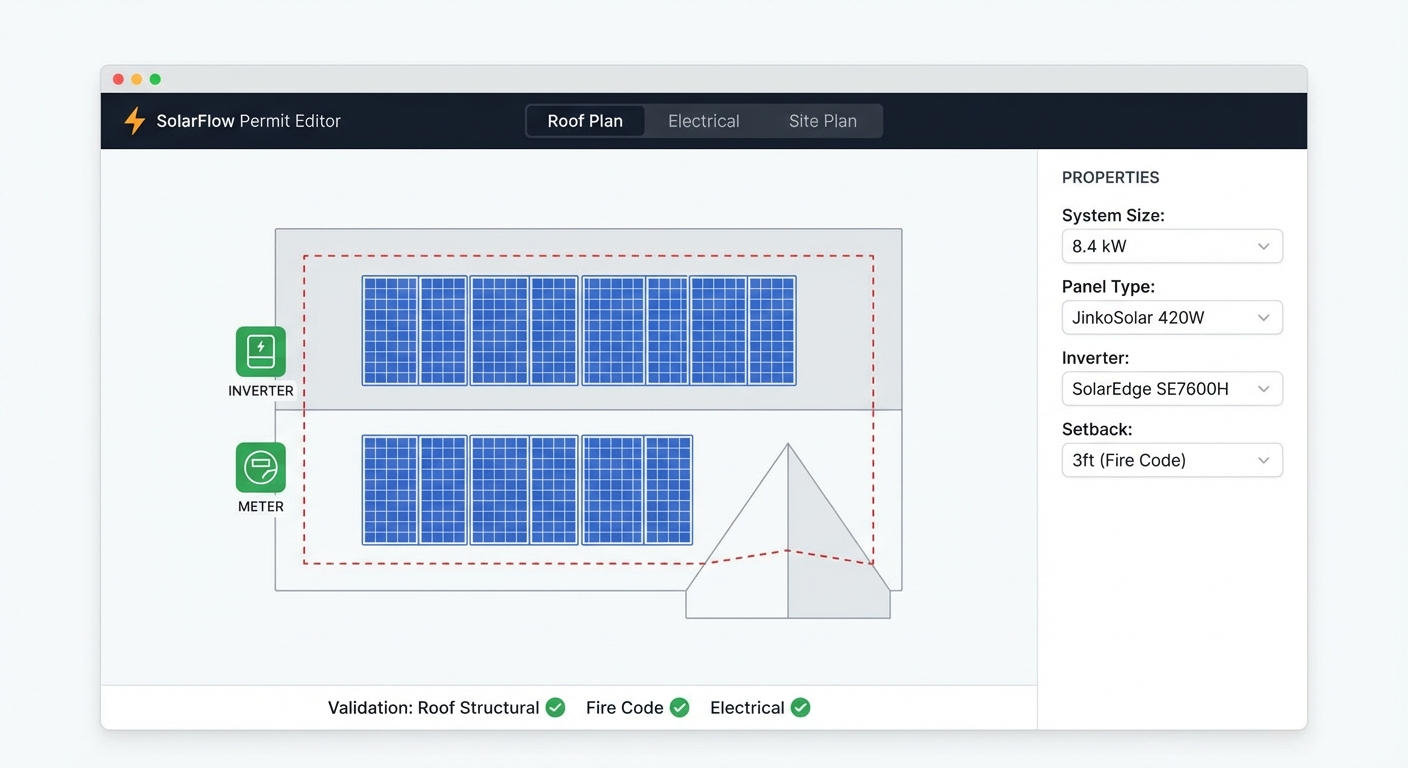Screen dimensions: 1408x768
Task: Select the SolarEdge SE7600H inverter field
Action: 1171,389
